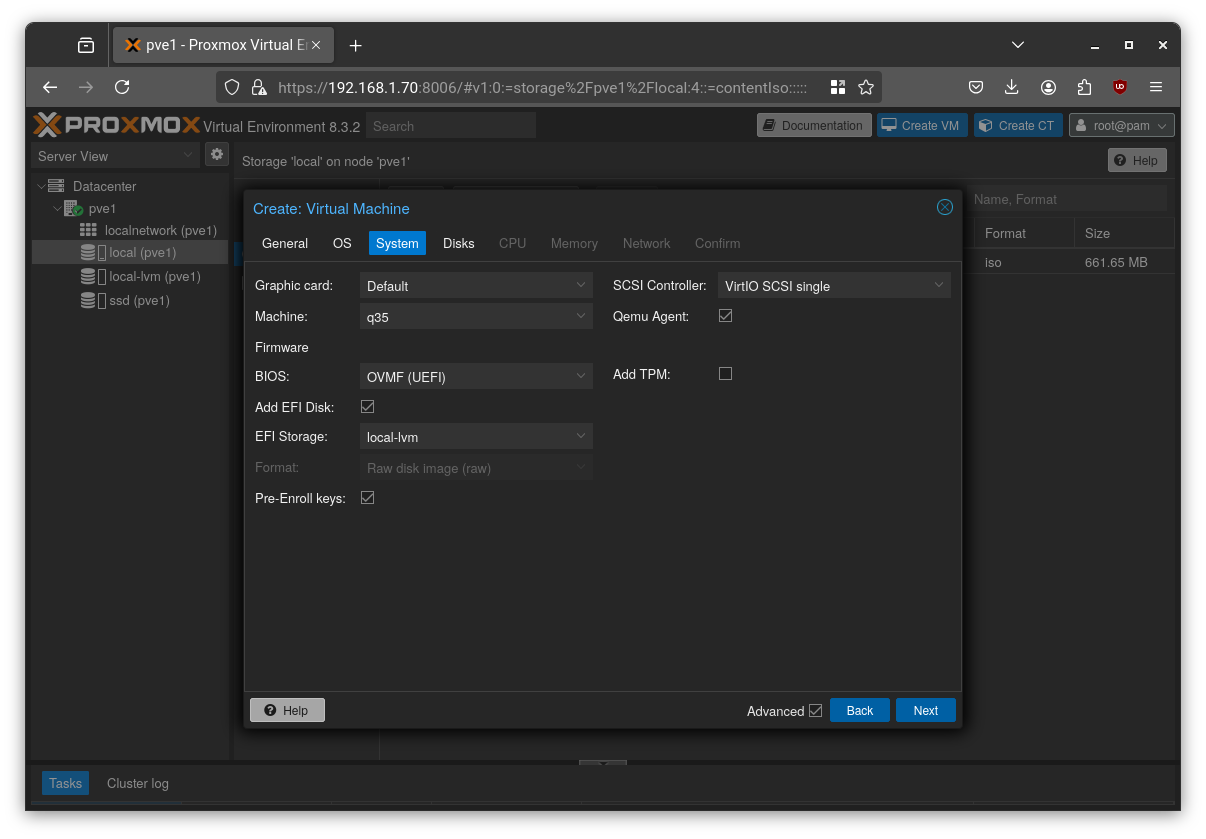Open the Cluster log panel
Screen dimensions: 1206x839
(x=137, y=783)
